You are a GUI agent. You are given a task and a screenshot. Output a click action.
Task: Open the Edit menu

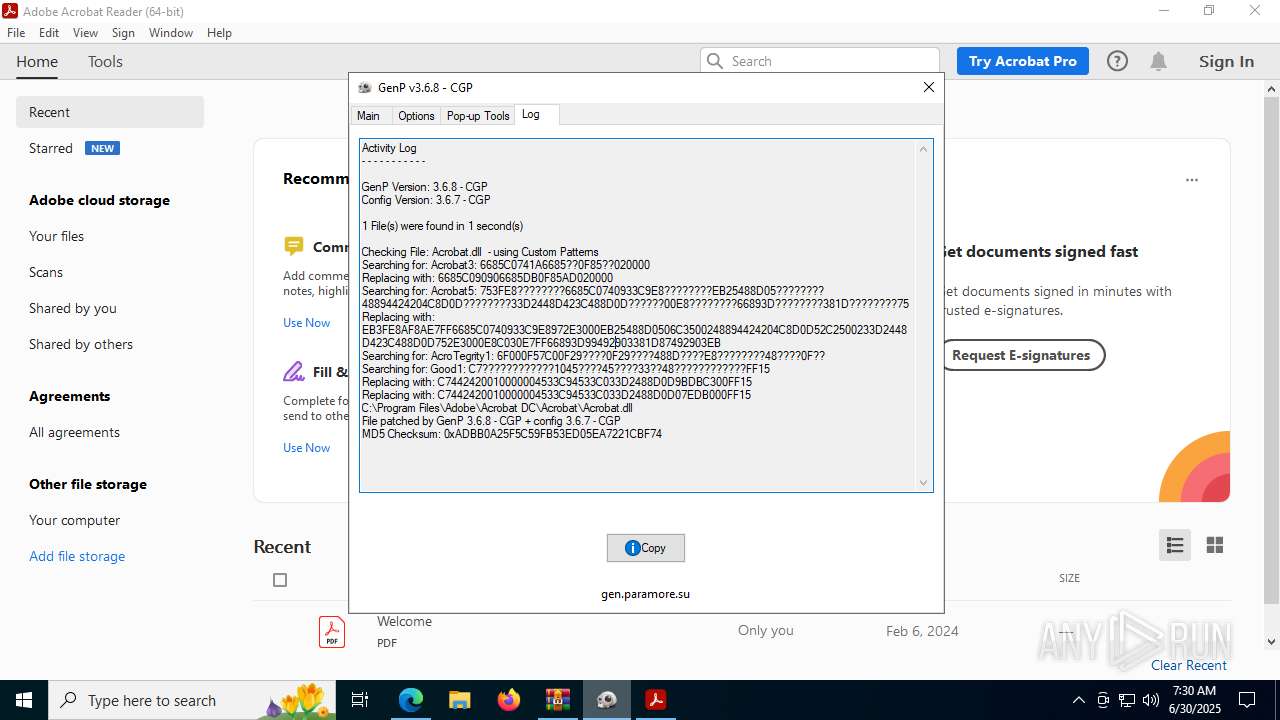(49, 33)
